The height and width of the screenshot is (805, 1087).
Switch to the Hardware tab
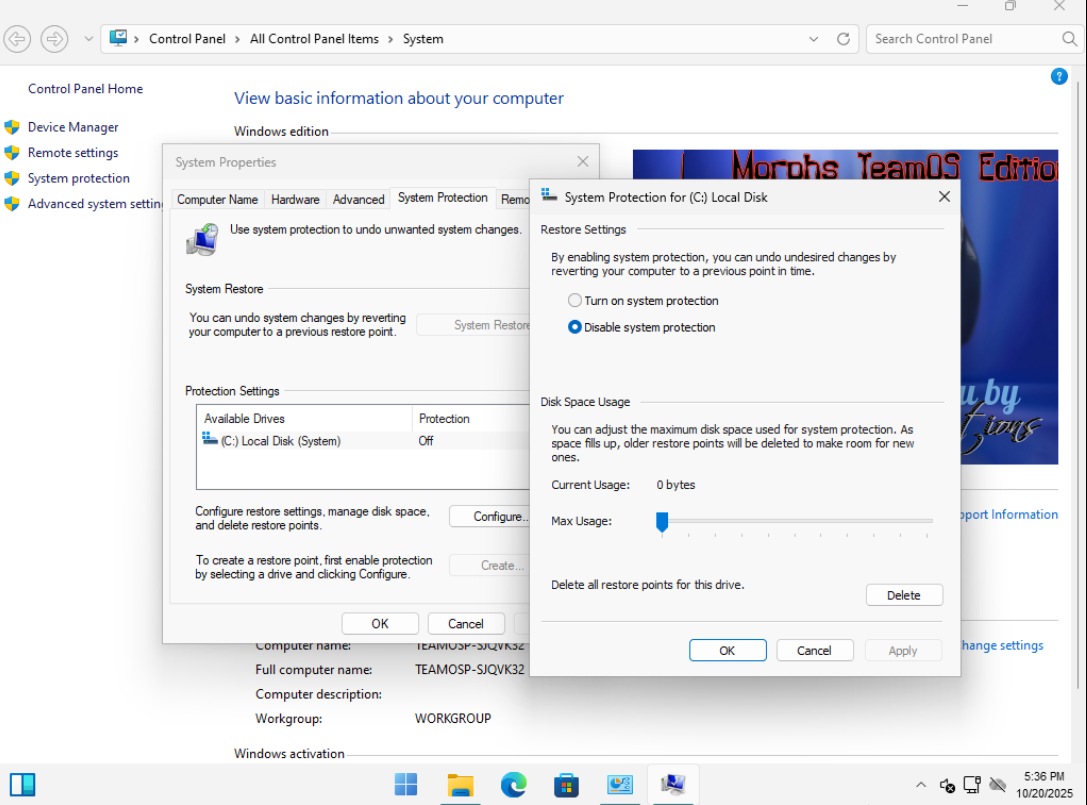pos(295,200)
